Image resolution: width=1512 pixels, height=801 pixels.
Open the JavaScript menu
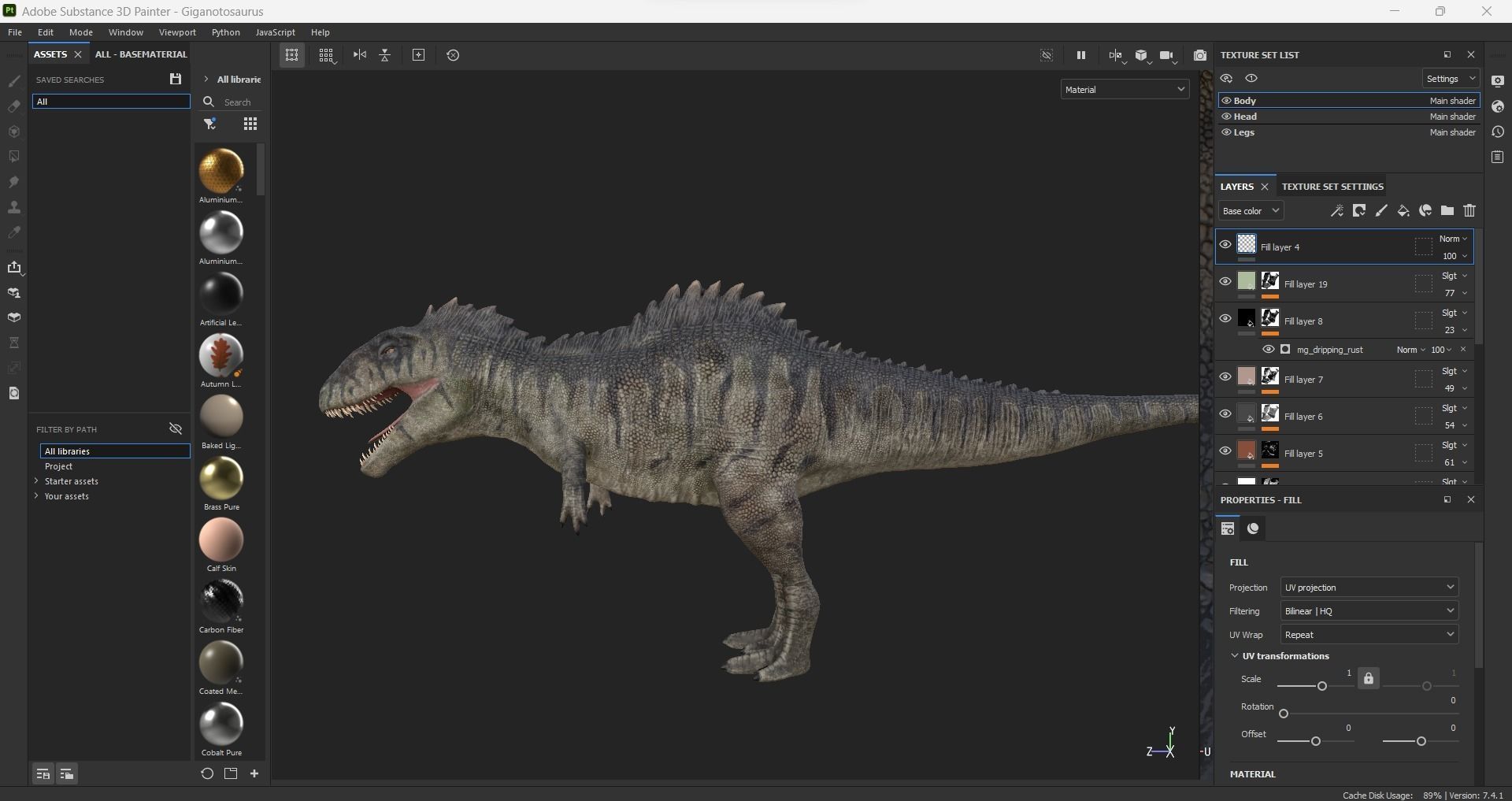(276, 32)
